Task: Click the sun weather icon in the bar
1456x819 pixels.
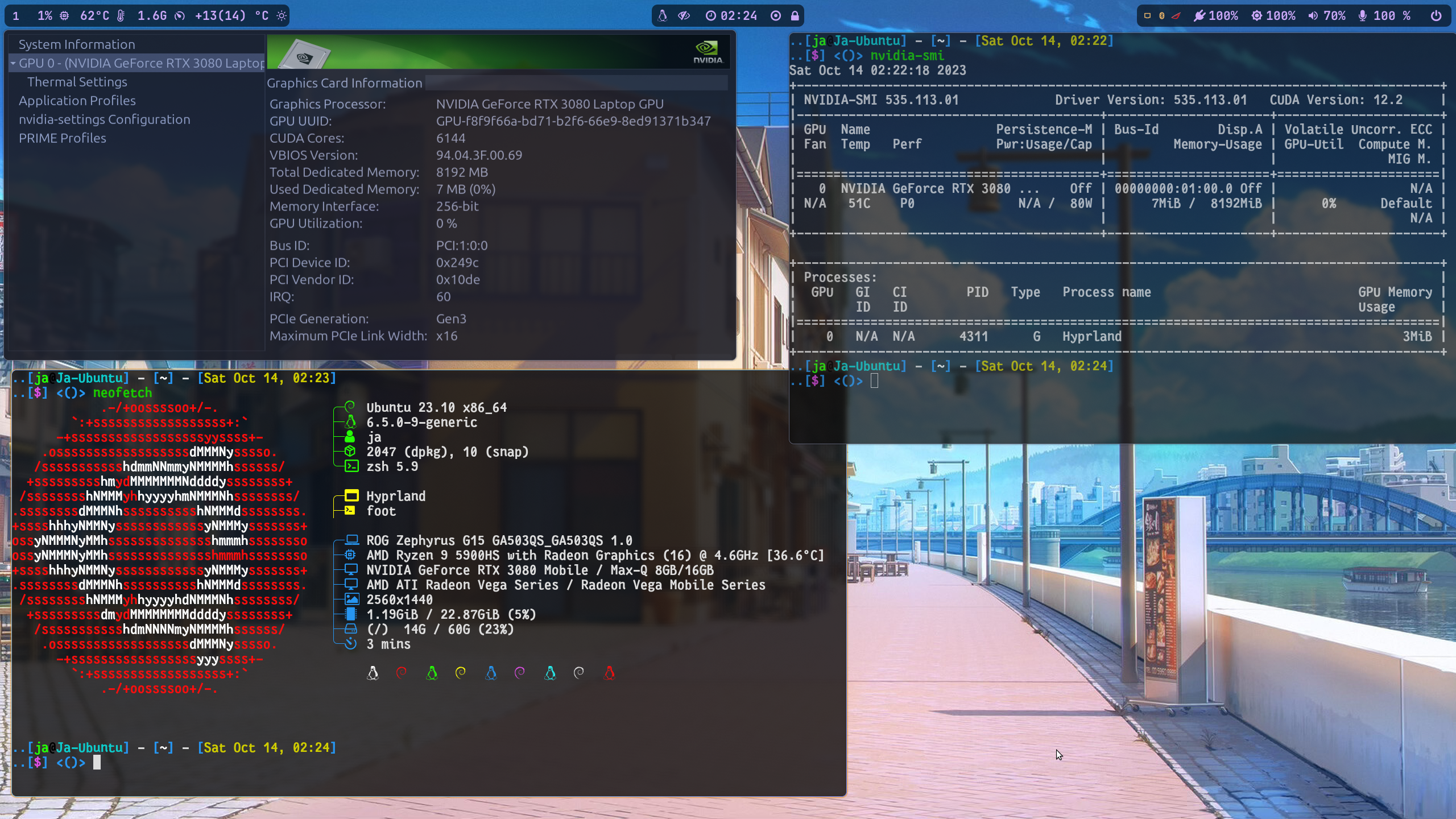Action: click(282, 16)
